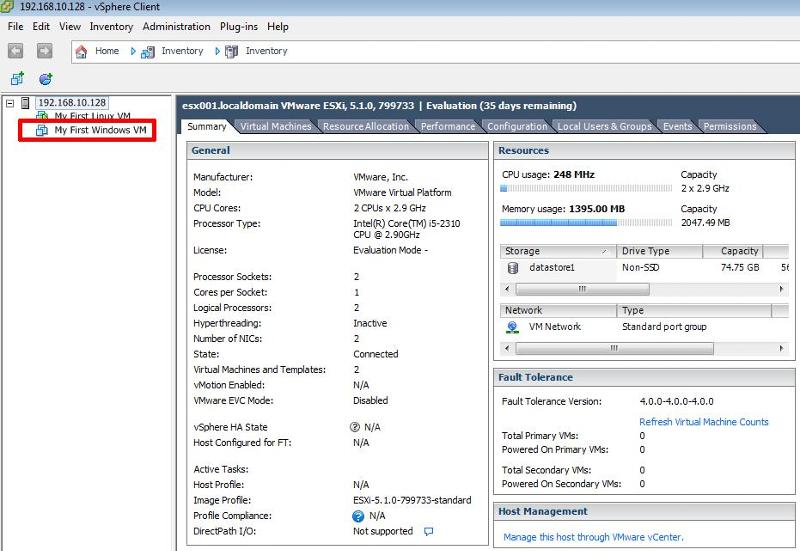Click the Drive Type column header
The width and height of the screenshot is (800, 551).
click(659, 251)
